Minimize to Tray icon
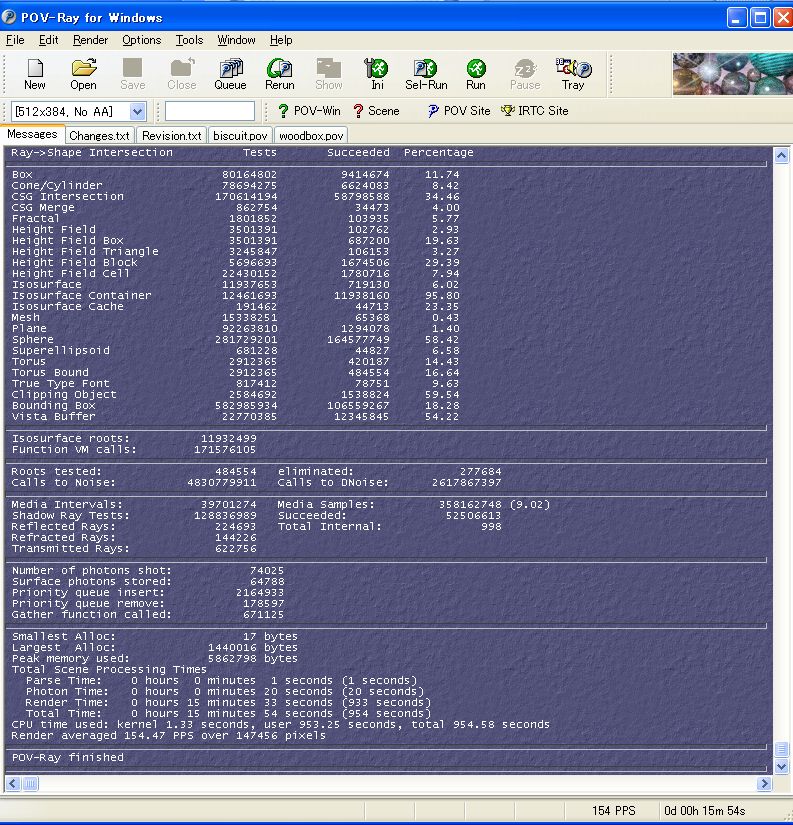793x825 pixels. click(x=573, y=74)
